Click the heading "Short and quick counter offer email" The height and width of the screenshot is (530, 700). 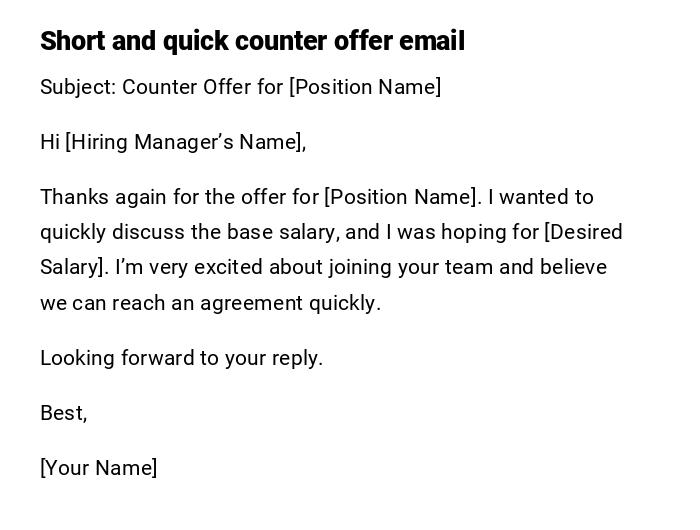click(252, 41)
